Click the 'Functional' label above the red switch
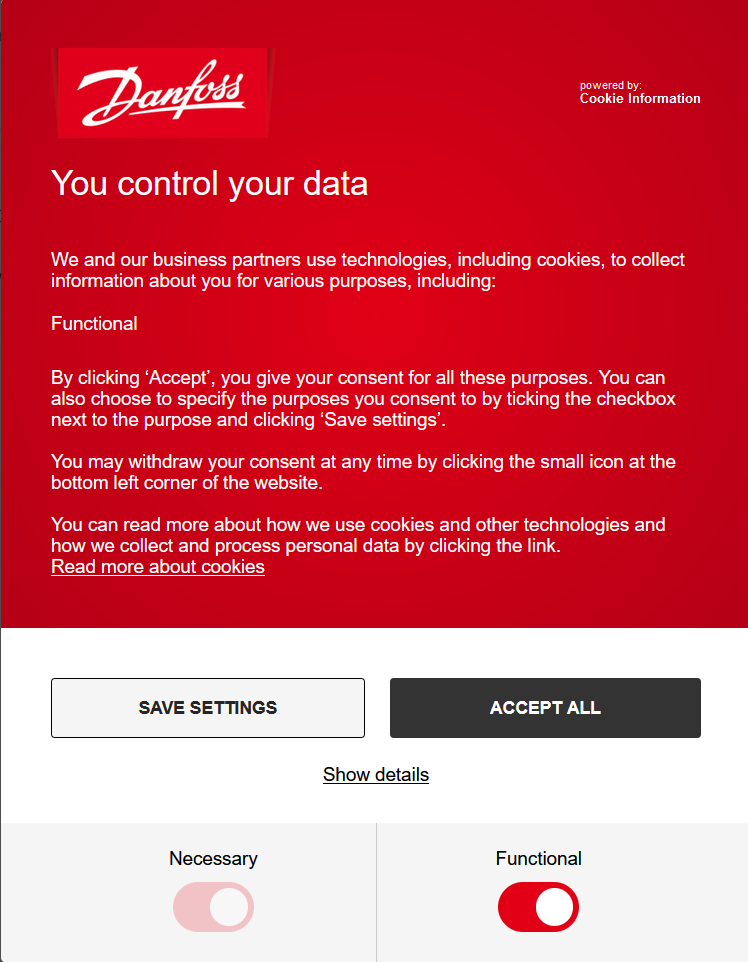748x962 pixels. coord(538,859)
